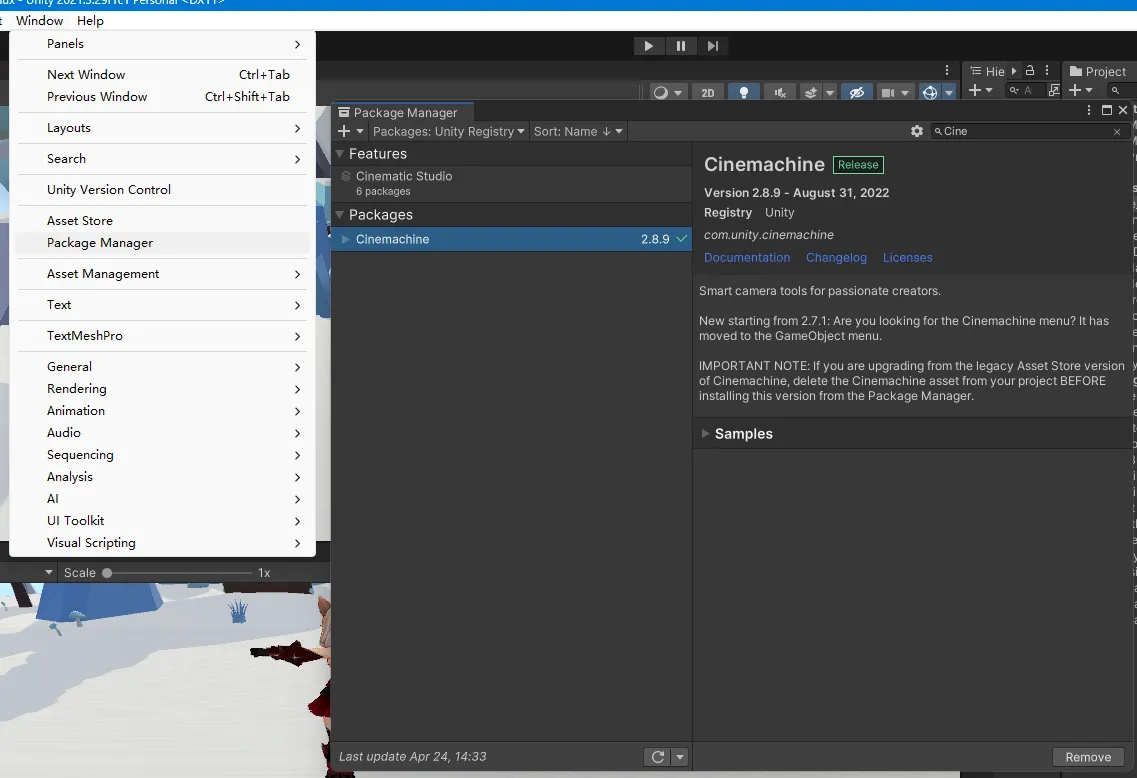Screen dimensions: 1137x778
Task: Start Play mode with the play button
Action: coord(648,46)
